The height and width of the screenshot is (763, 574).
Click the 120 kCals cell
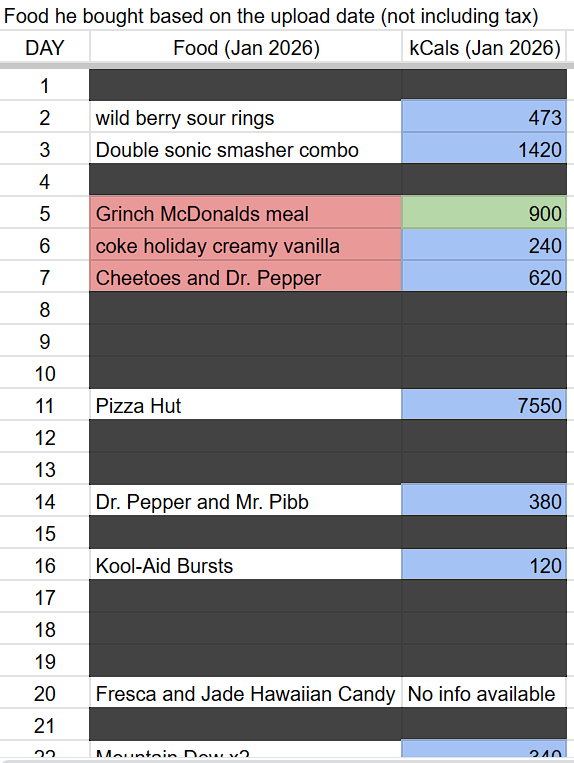point(484,565)
